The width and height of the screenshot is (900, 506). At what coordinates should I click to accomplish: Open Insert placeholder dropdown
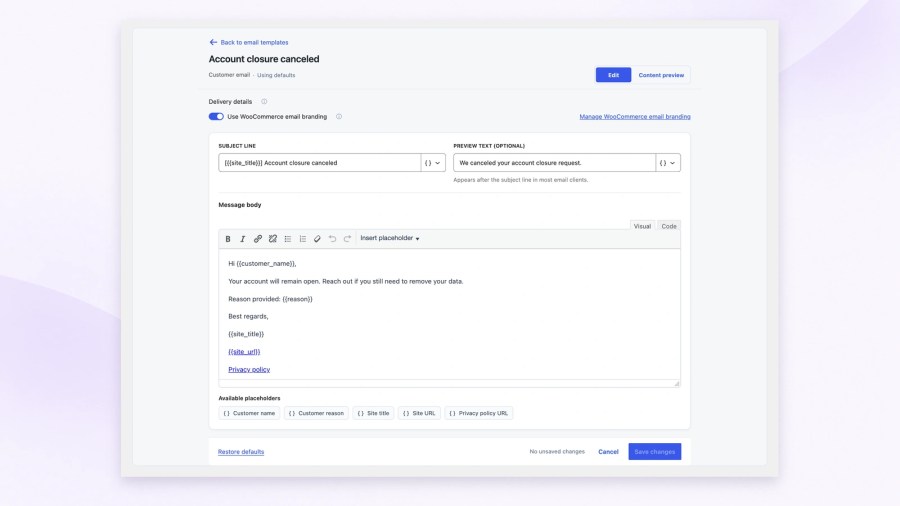point(390,238)
